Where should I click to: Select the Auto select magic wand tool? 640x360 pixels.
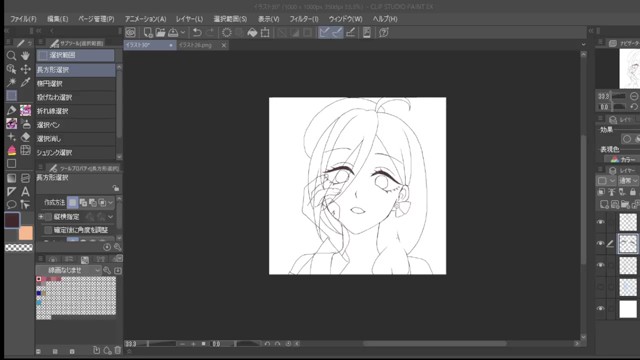pyautogui.click(x=11, y=82)
